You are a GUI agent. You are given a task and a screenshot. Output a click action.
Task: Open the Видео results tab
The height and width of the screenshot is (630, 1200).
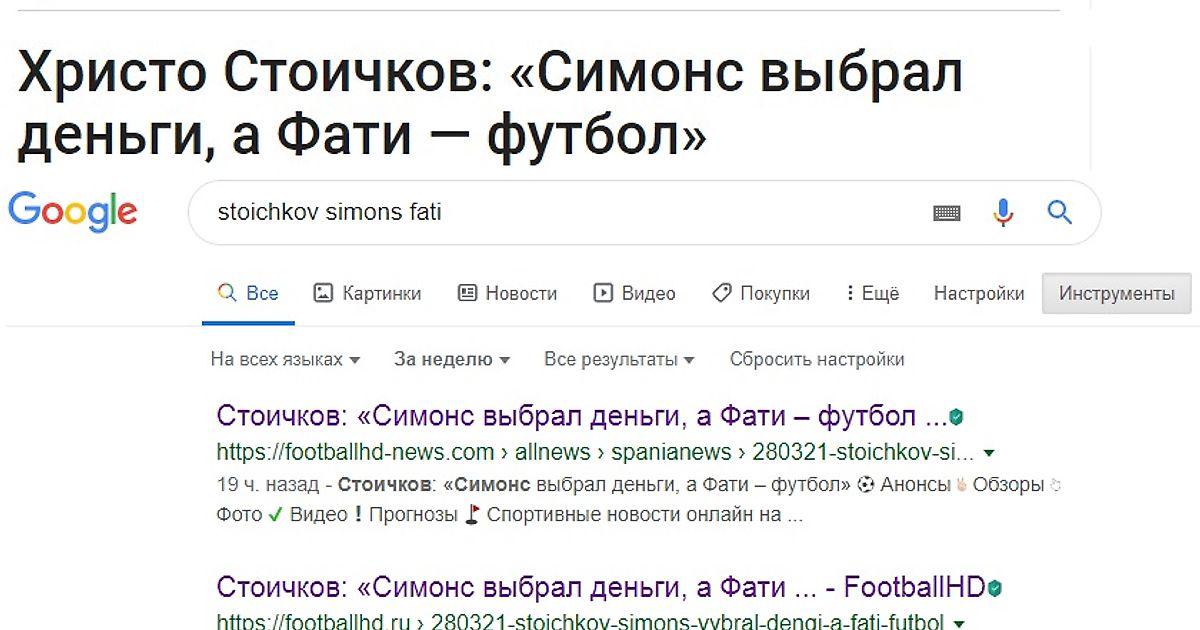pyautogui.click(x=634, y=293)
